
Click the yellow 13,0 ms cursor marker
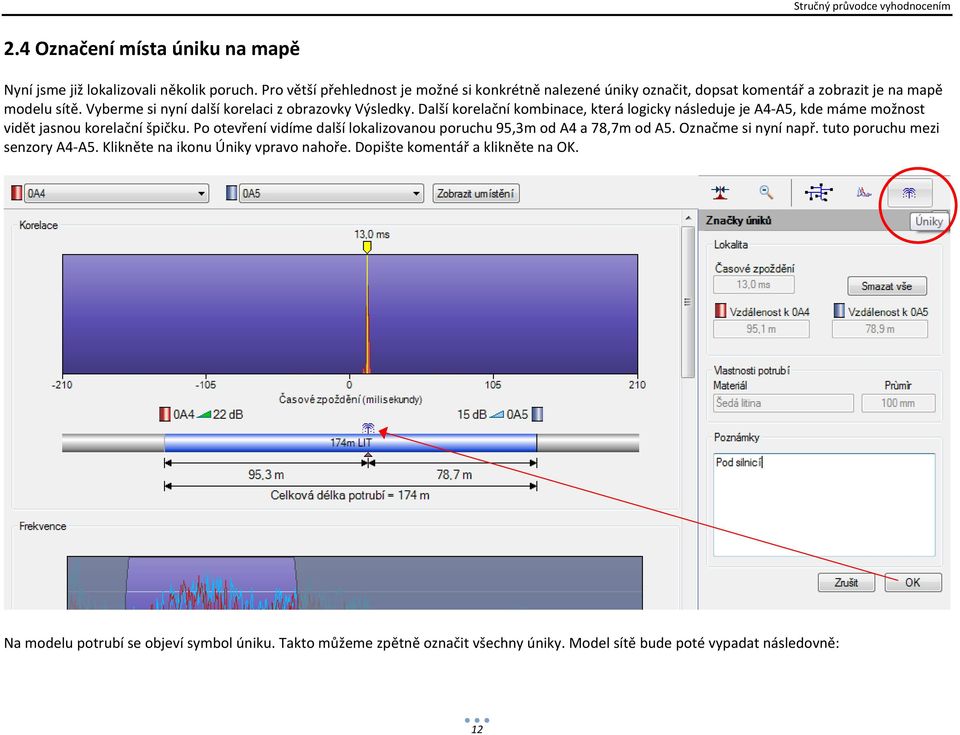(x=367, y=247)
